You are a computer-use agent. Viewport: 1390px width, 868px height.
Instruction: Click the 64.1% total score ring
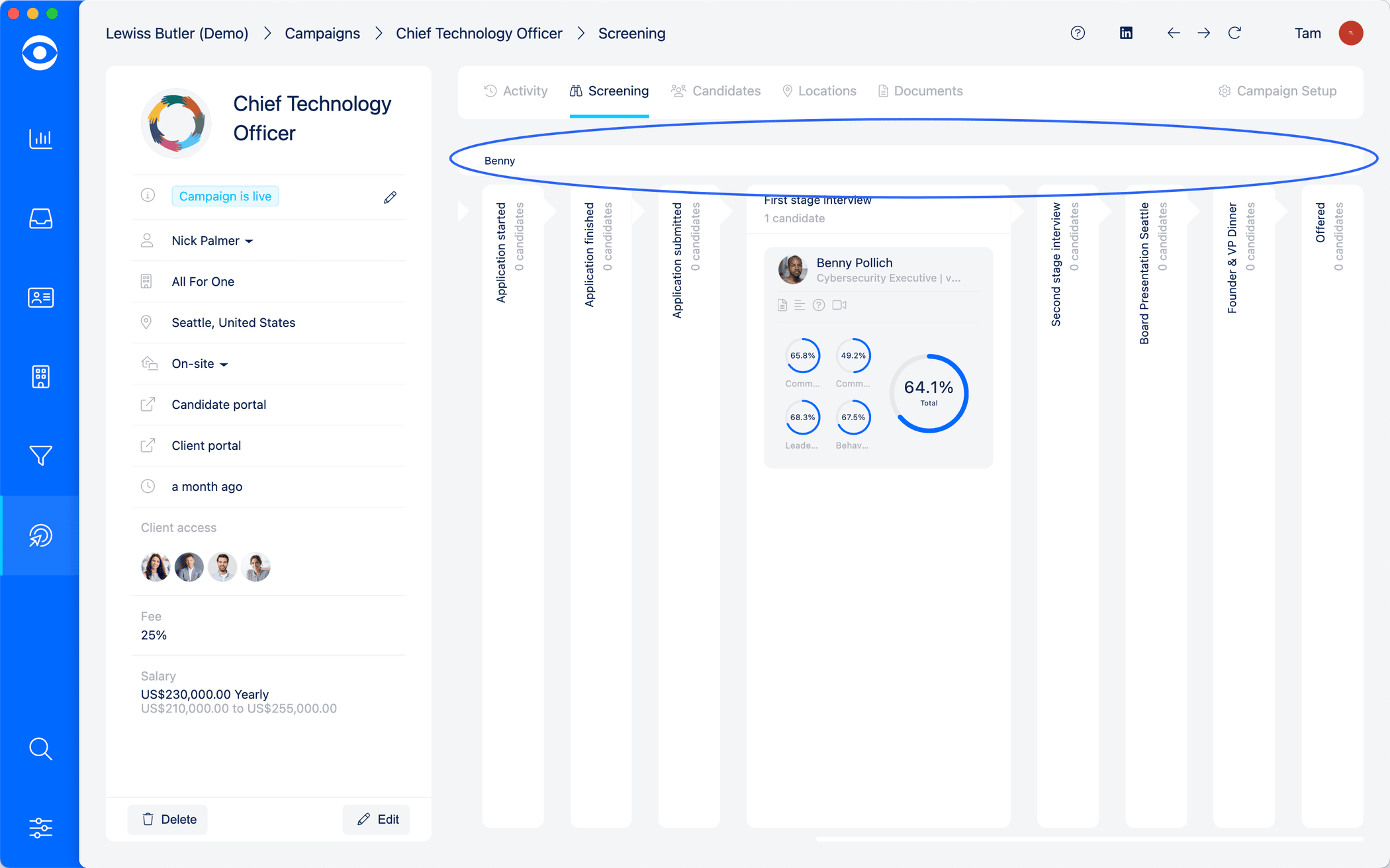coord(929,393)
